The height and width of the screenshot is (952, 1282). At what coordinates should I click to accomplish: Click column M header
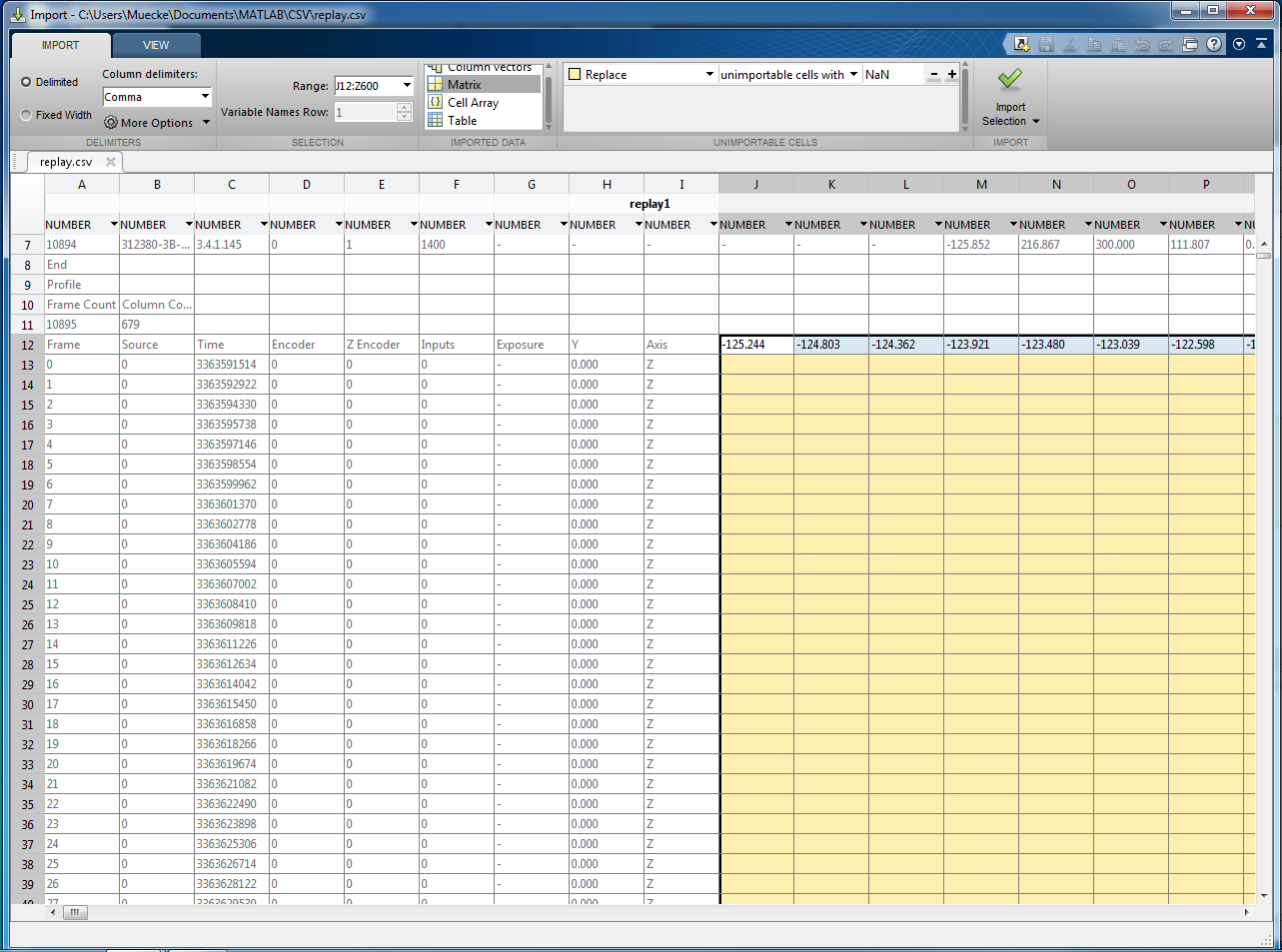981,185
